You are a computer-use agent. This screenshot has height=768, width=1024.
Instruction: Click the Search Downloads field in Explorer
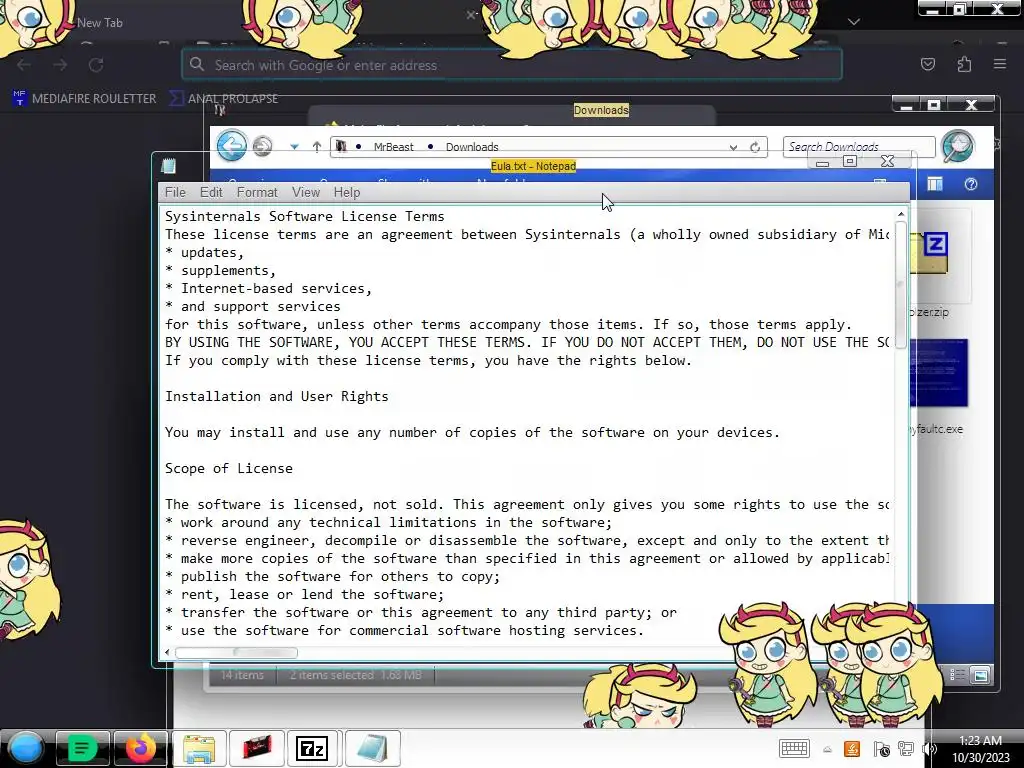[x=859, y=146]
